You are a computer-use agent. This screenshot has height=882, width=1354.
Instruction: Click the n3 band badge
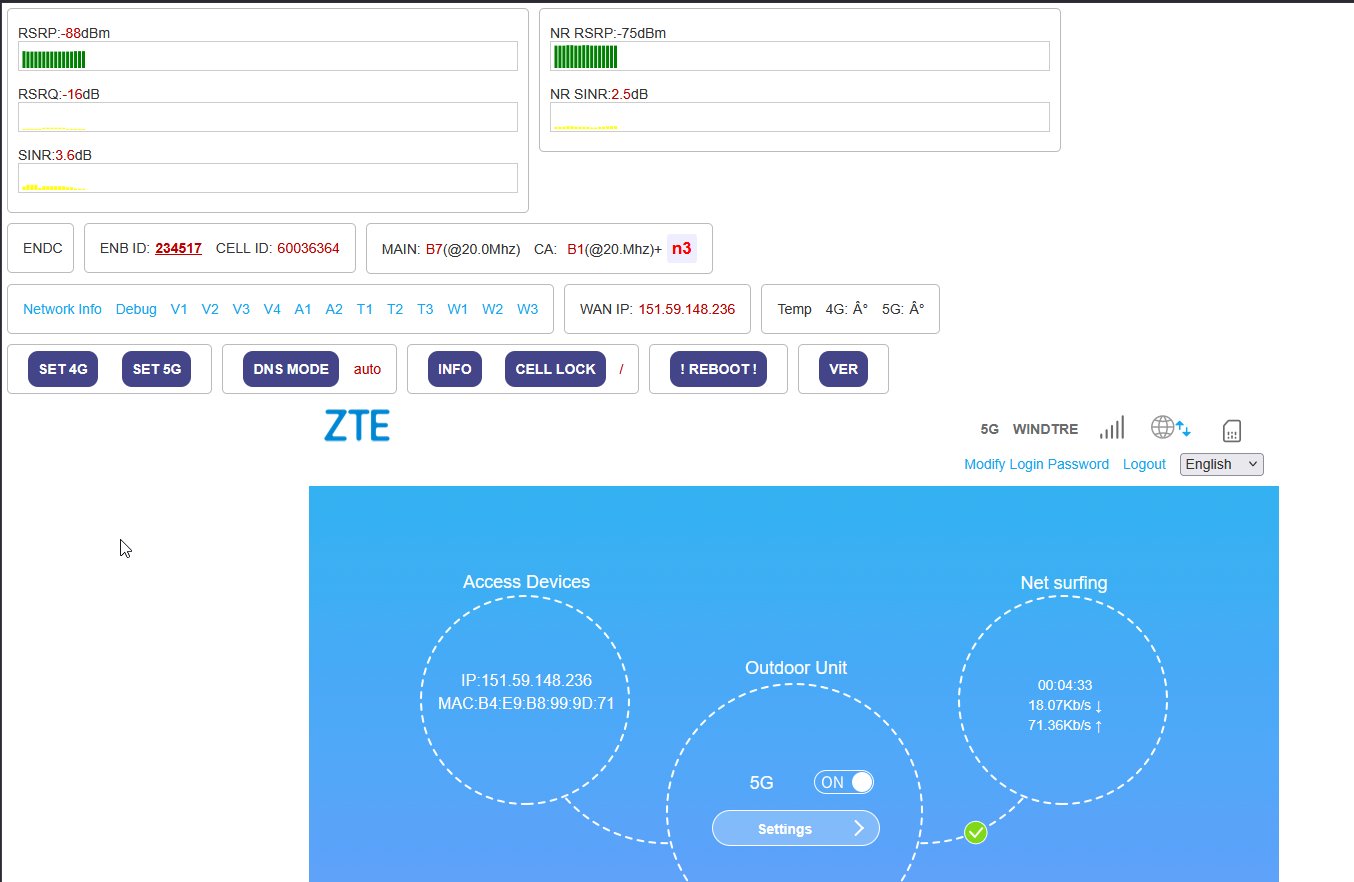point(681,248)
